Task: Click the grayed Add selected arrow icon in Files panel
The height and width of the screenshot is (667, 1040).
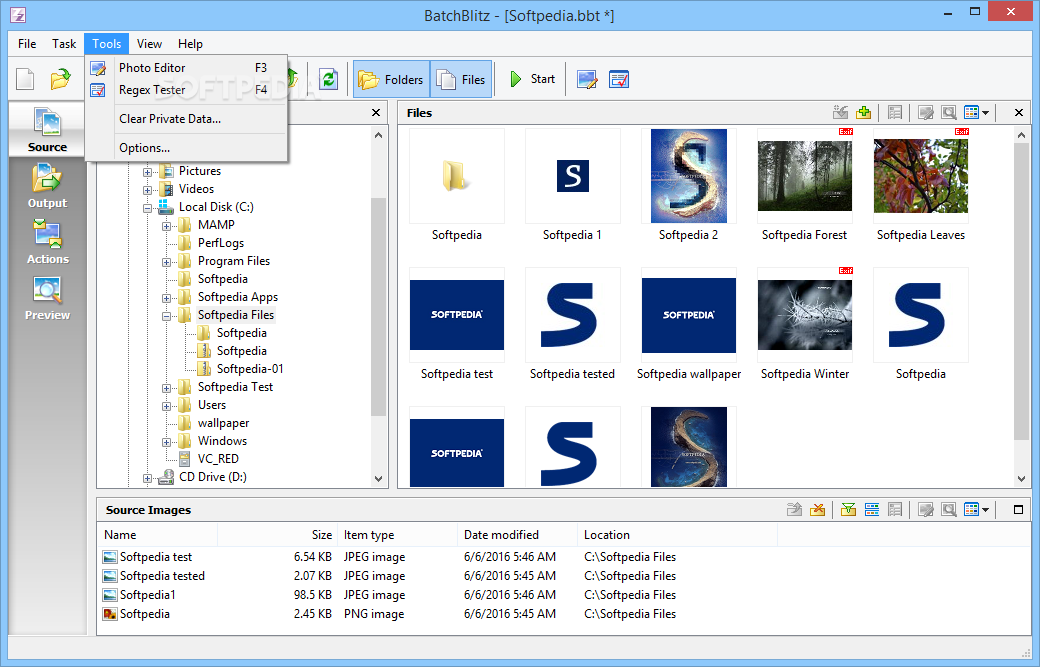Action: coord(840,113)
